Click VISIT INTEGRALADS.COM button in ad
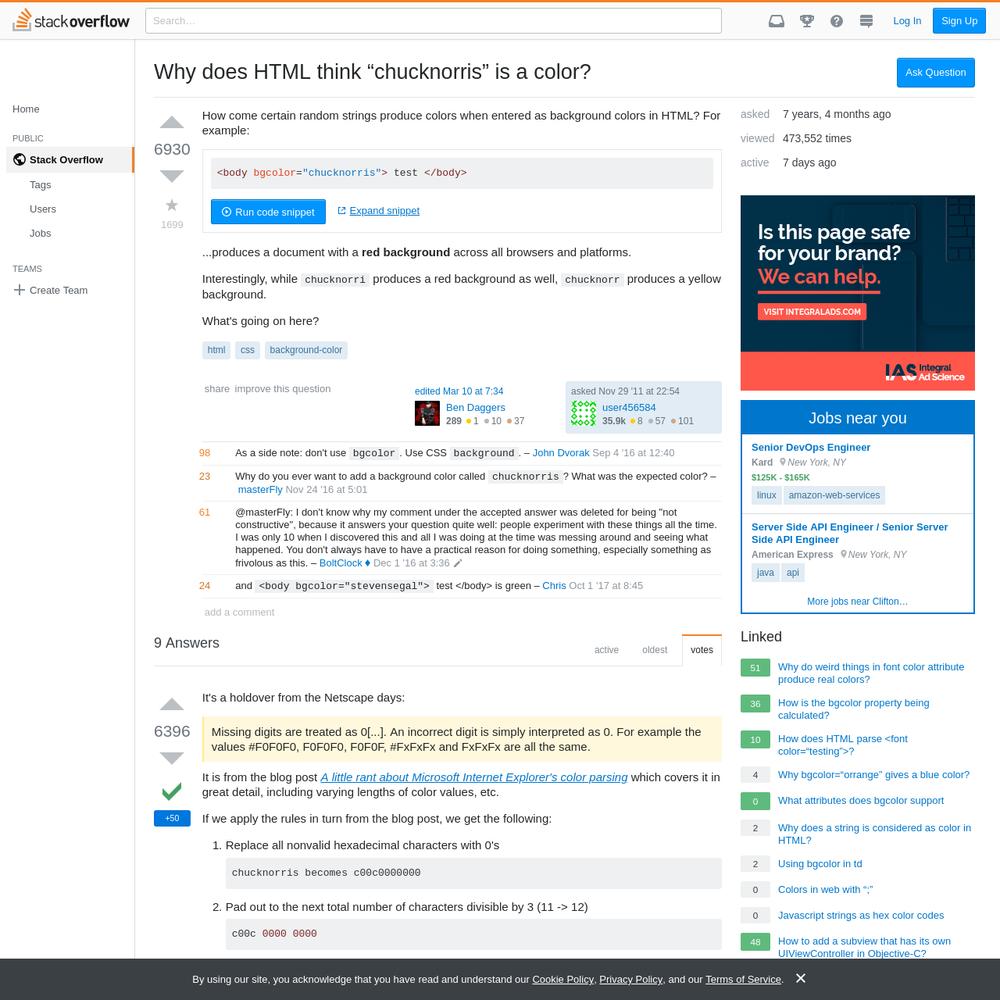This screenshot has height=1000, width=1000. [812, 312]
